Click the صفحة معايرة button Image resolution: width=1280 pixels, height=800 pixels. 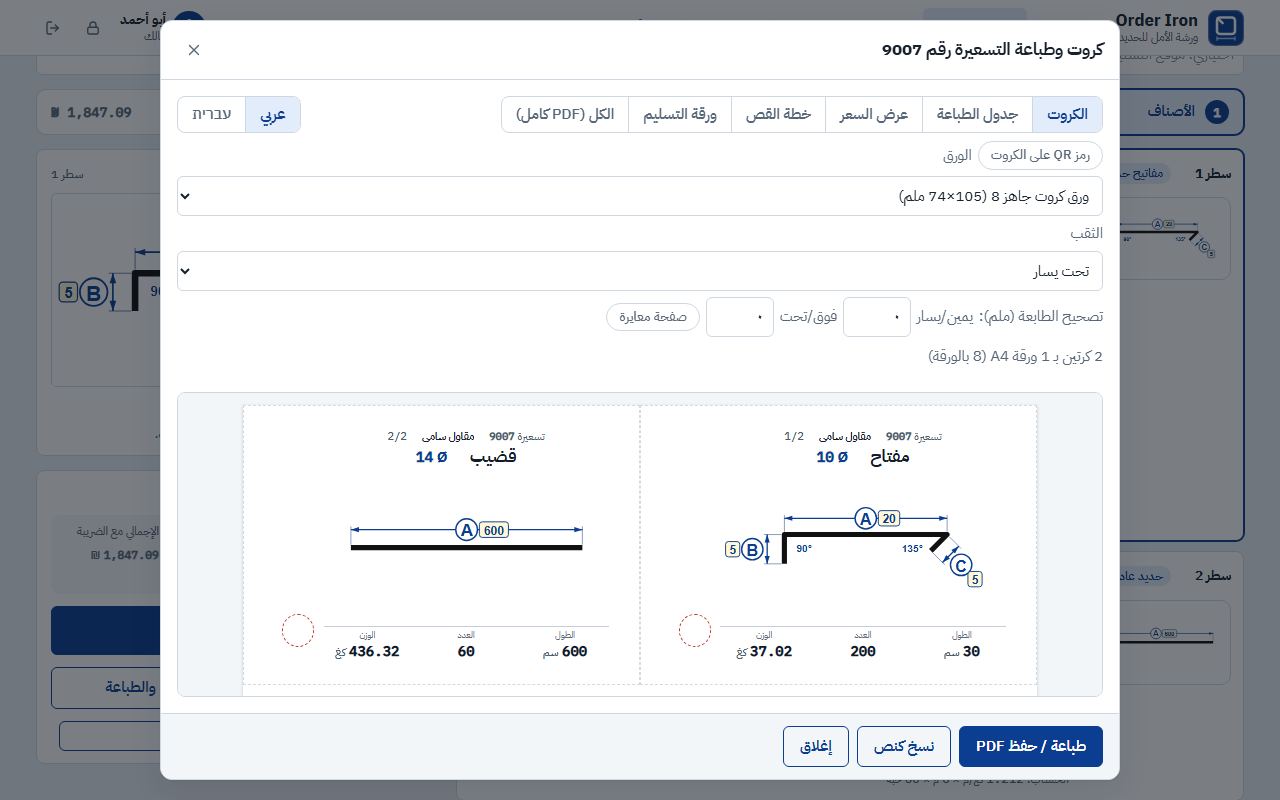(x=653, y=317)
